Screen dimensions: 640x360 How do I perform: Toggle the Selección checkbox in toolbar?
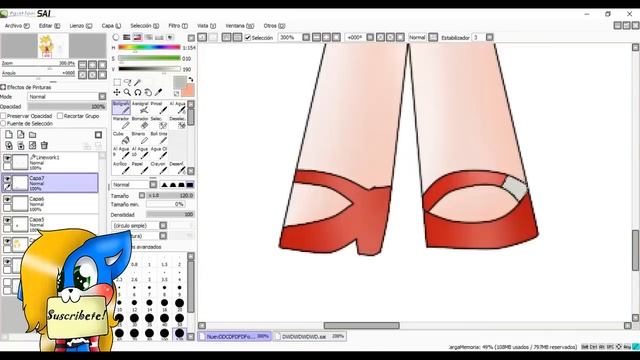pos(247,38)
